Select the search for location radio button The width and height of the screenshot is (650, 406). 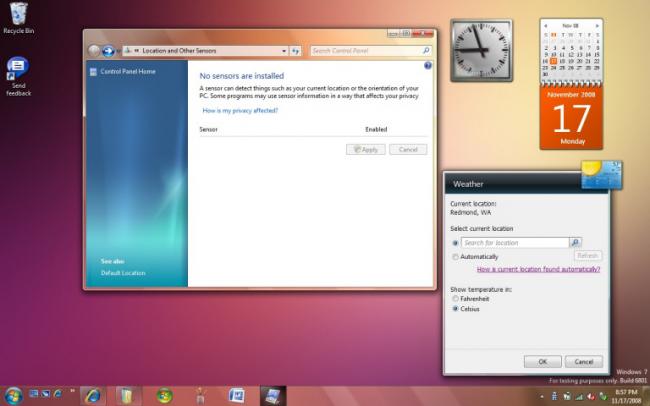click(x=455, y=243)
